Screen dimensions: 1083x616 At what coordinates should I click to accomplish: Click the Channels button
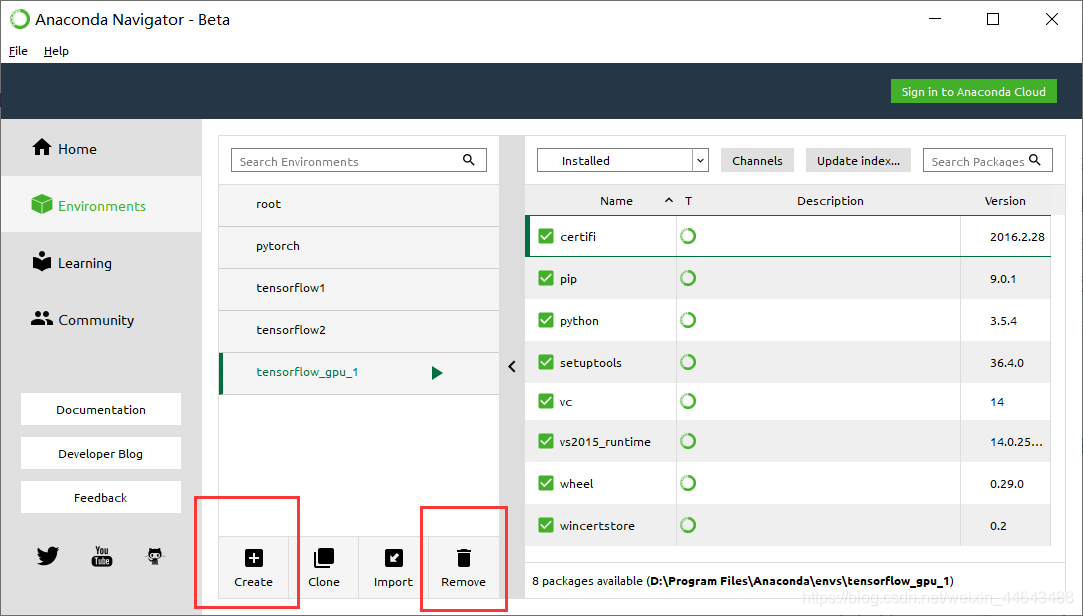[757, 160]
